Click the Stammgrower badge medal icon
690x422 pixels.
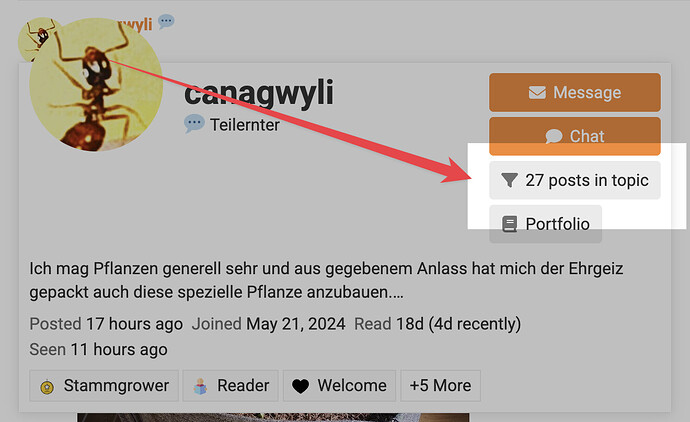pos(47,386)
